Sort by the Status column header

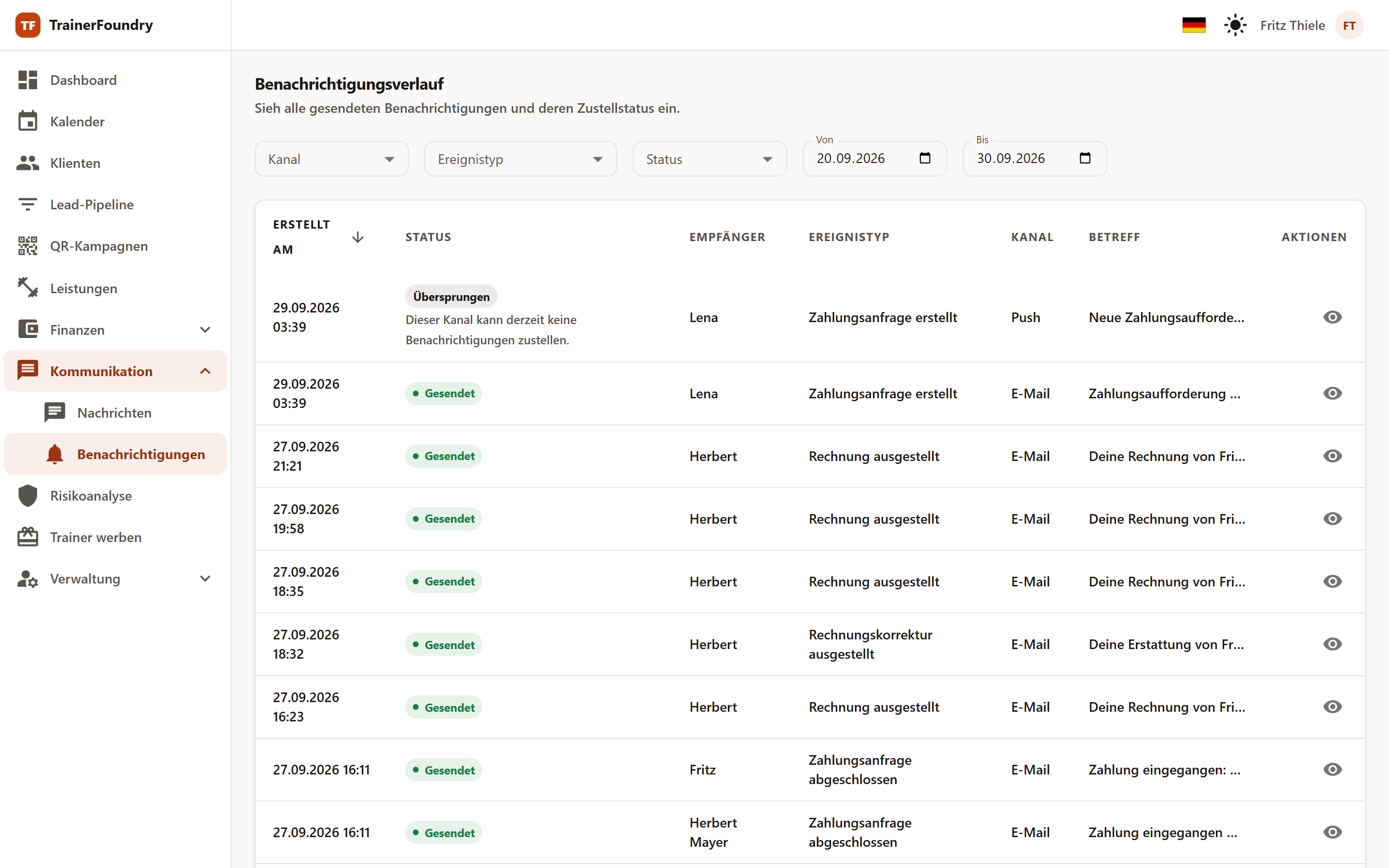pos(428,237)
